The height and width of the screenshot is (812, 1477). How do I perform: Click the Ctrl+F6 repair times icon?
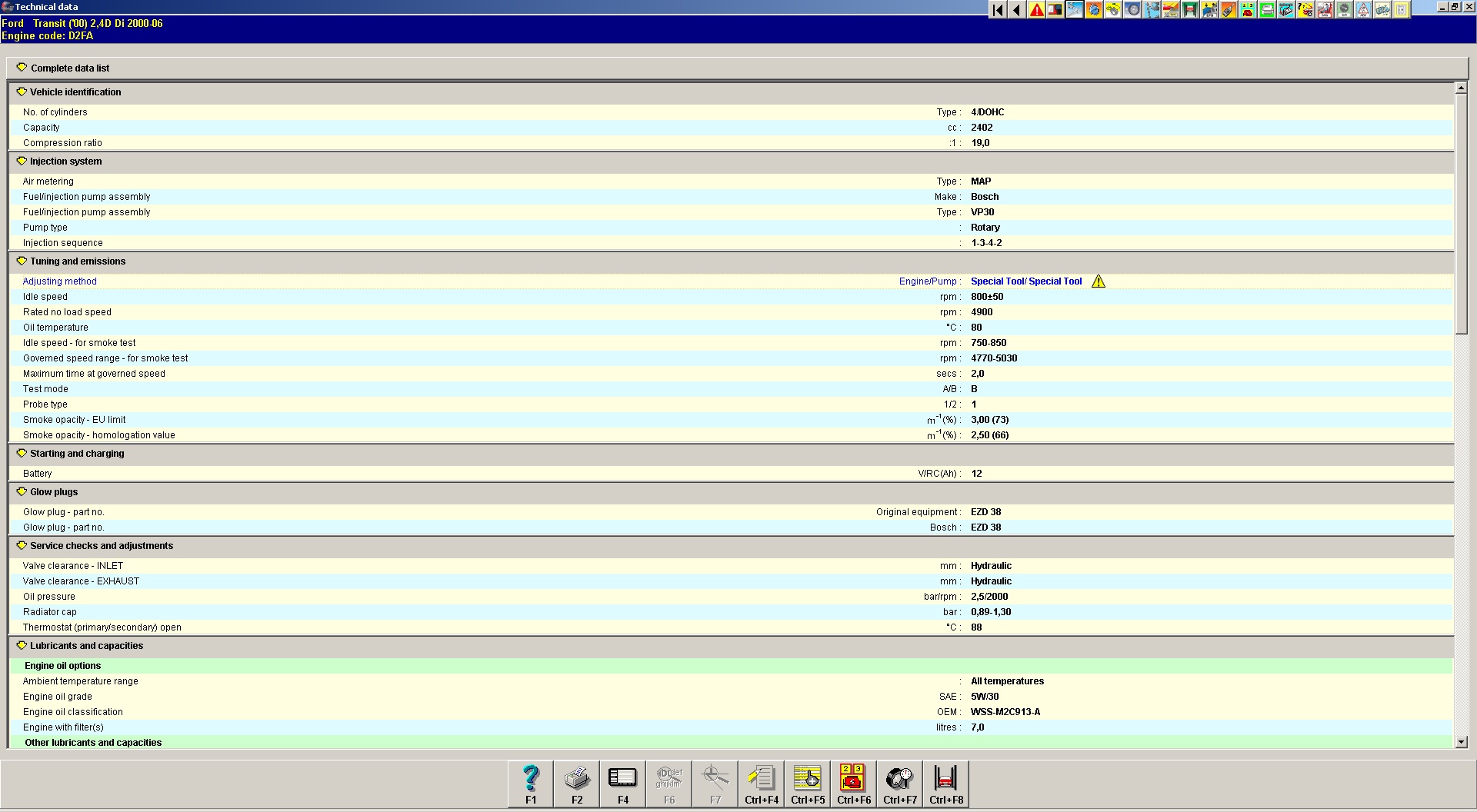[x=854, y=784]
